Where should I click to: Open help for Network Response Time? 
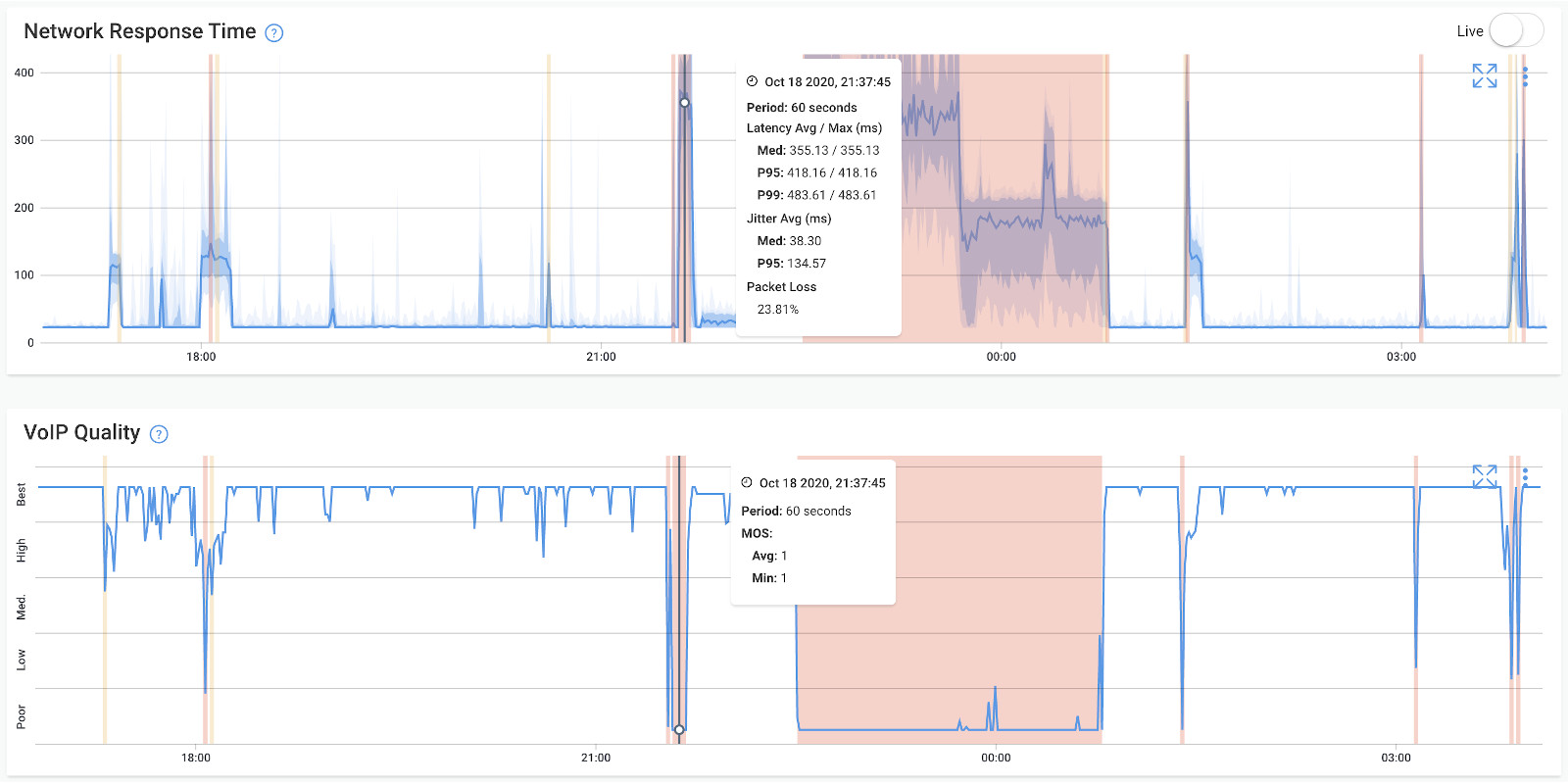click(x=274, y=33)
